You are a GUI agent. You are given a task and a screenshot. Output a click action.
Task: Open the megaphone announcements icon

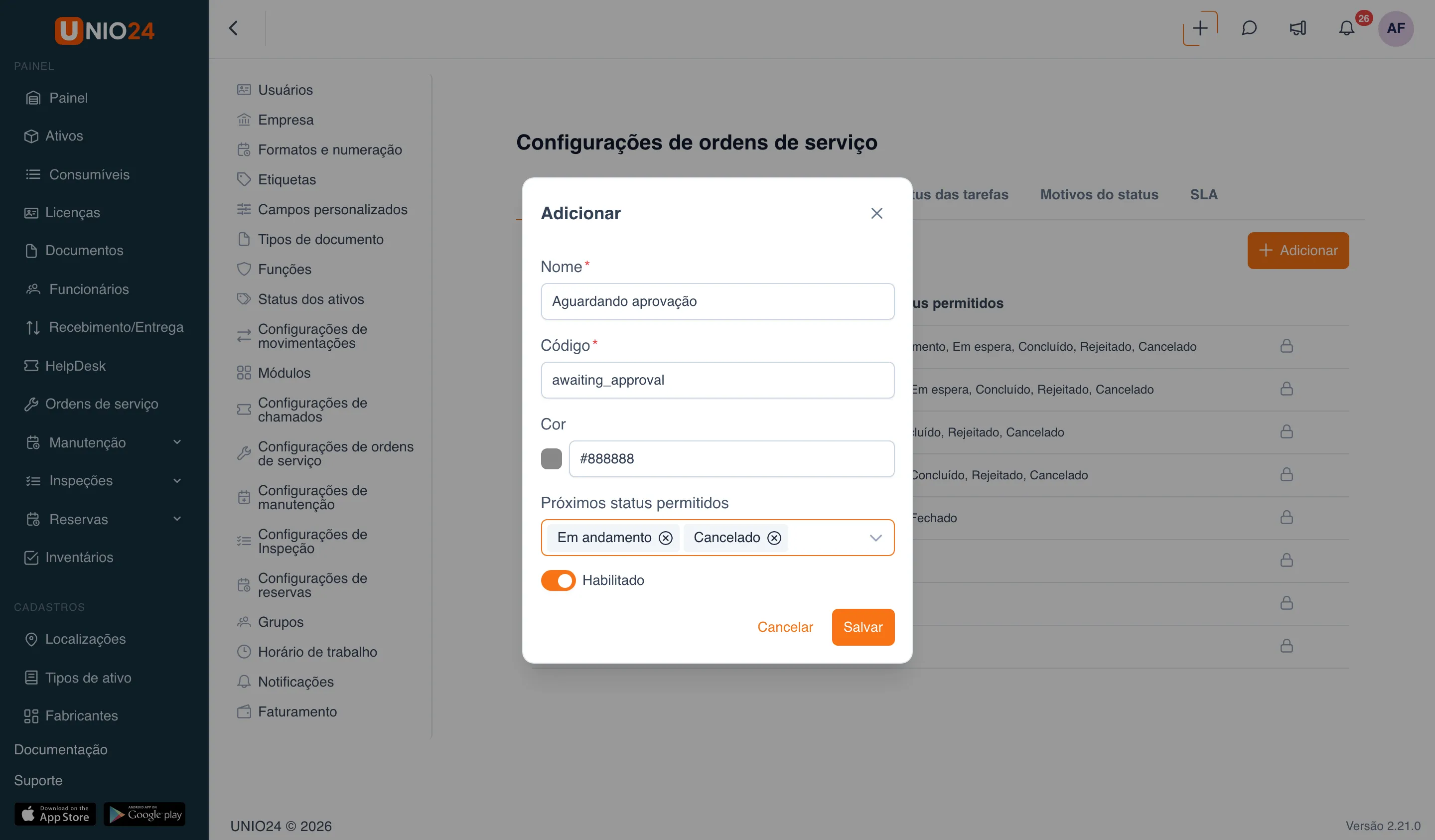(1298, 28)
